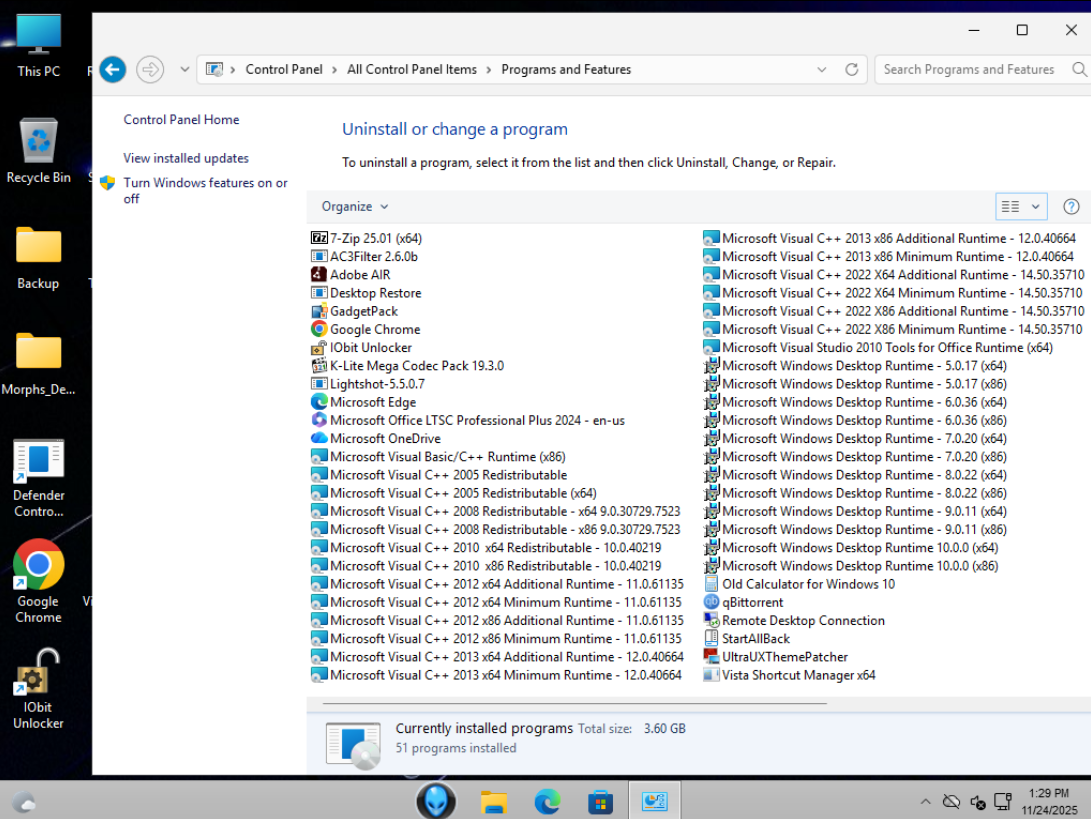
Task: Click the GadgetPack icon in list
Action: (319, 311)
